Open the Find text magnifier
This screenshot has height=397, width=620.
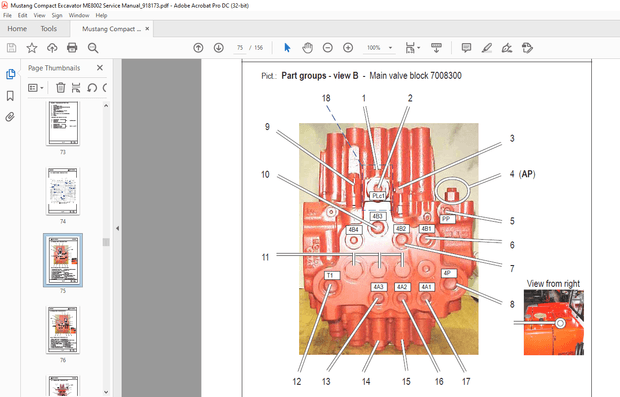[x=93, y=48]
